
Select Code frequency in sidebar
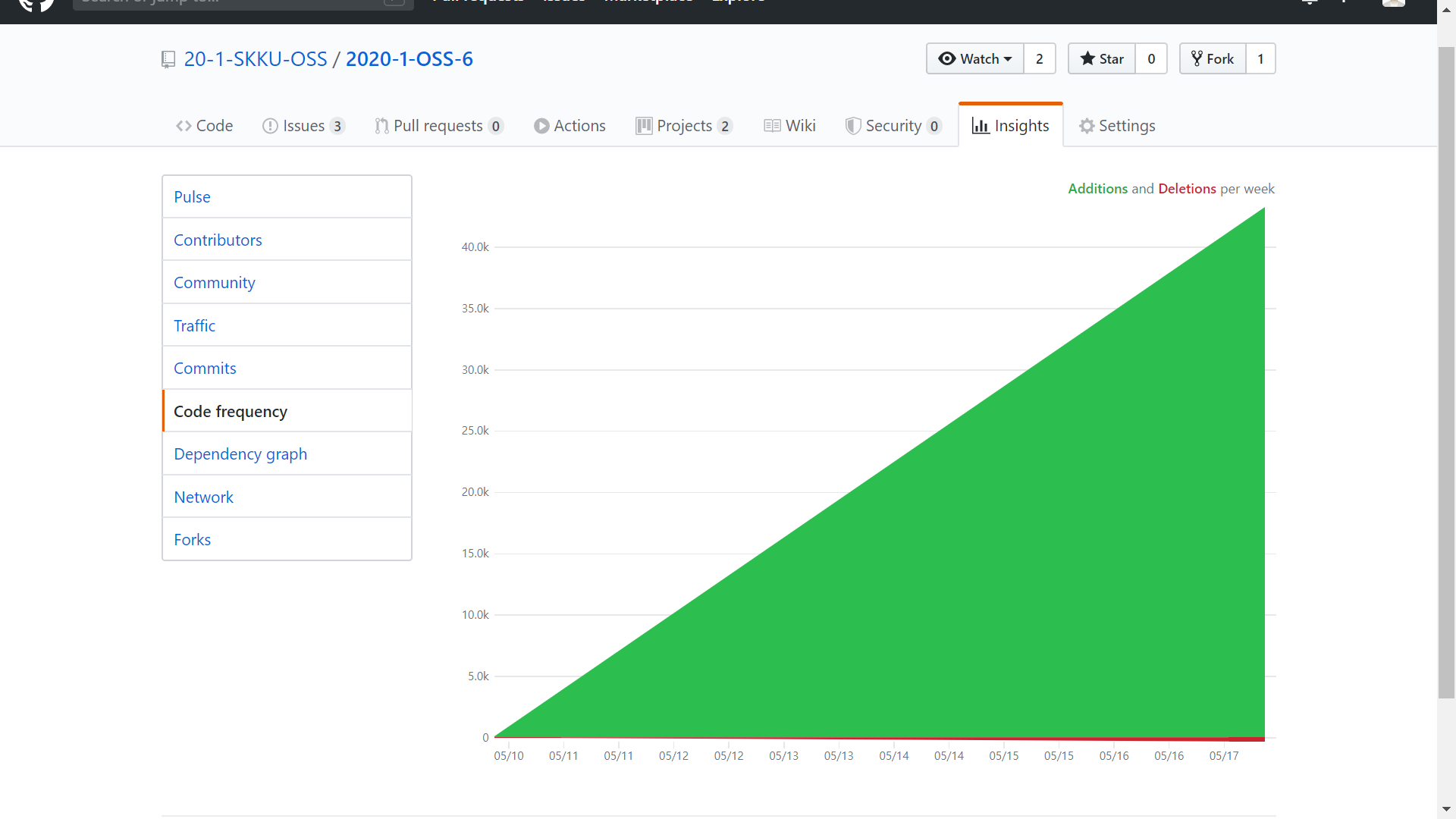point(287,411)
